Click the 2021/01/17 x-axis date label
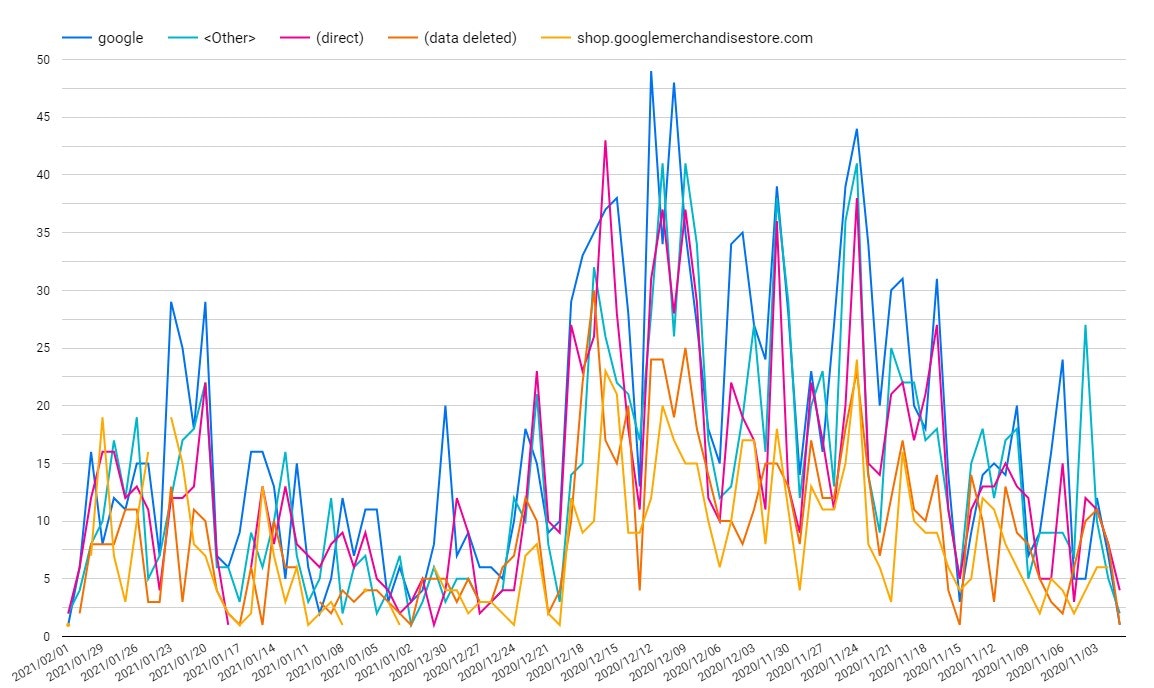The height and width of the screenshot is (688, 1154). 213,662
